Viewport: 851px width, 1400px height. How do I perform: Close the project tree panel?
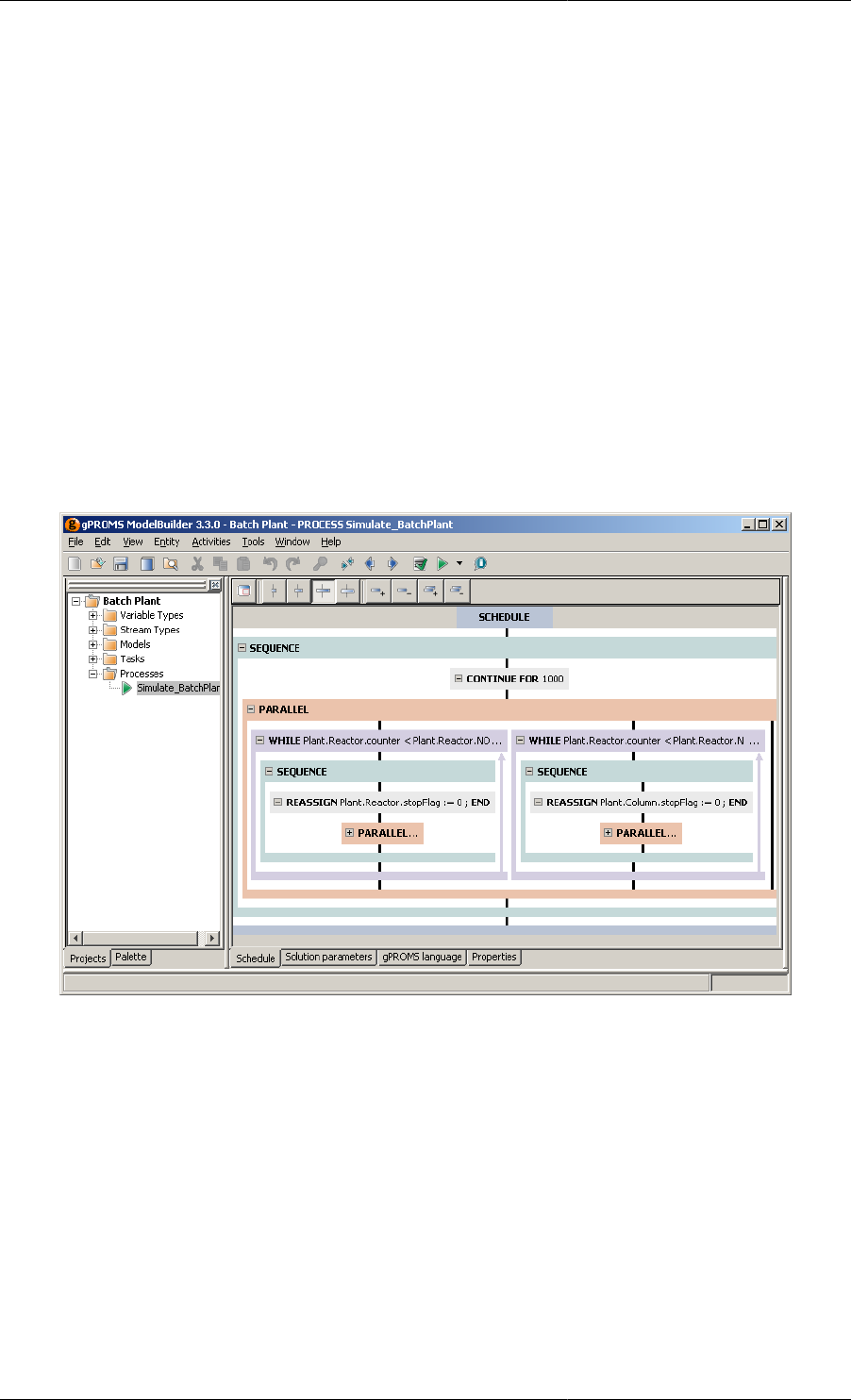(214, 585)
